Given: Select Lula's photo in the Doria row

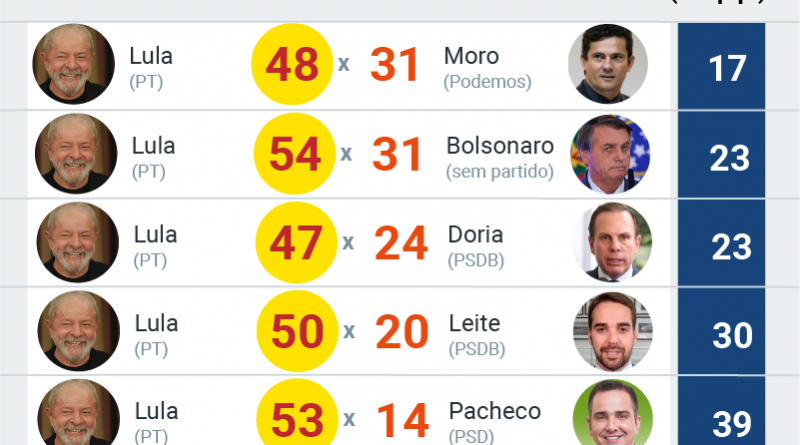Looking at the screenshot, I should [x=77, y=243].
